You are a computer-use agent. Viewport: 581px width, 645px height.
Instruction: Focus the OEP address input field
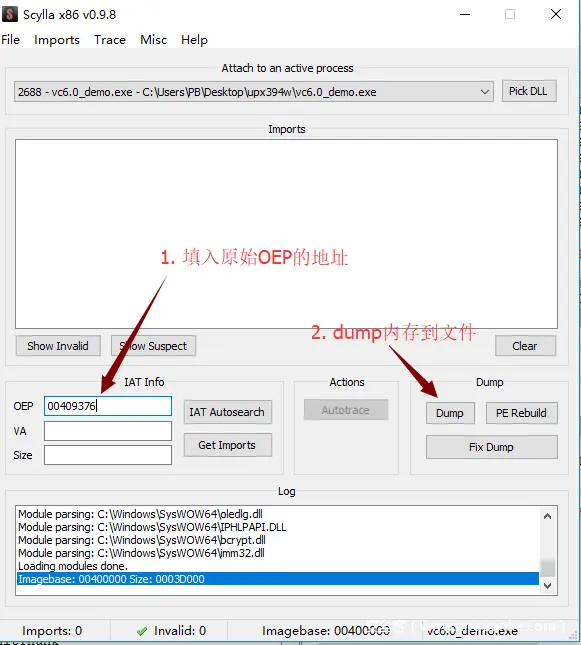[x=108, y=406]
